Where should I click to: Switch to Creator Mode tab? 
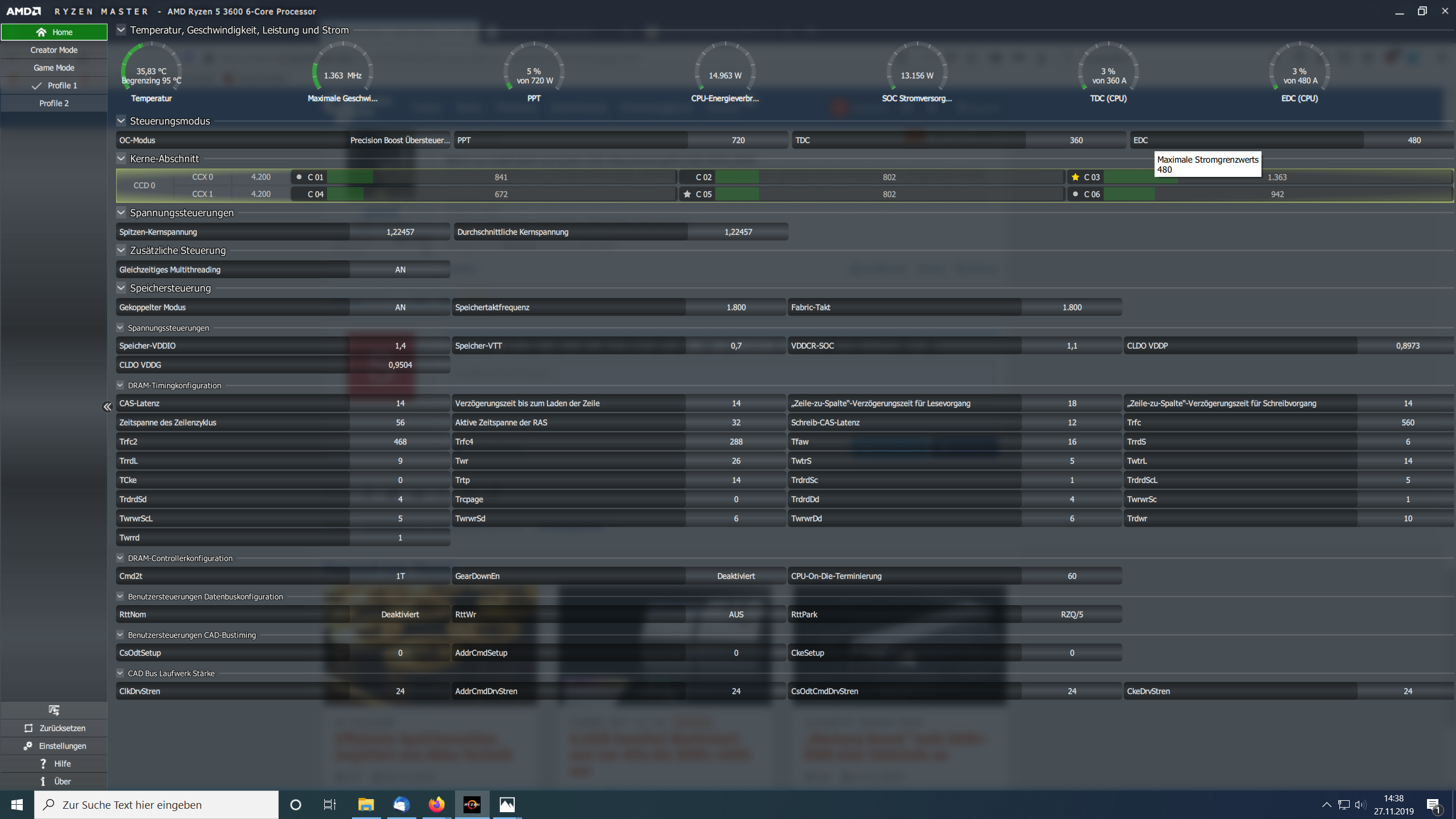point(54,50)
